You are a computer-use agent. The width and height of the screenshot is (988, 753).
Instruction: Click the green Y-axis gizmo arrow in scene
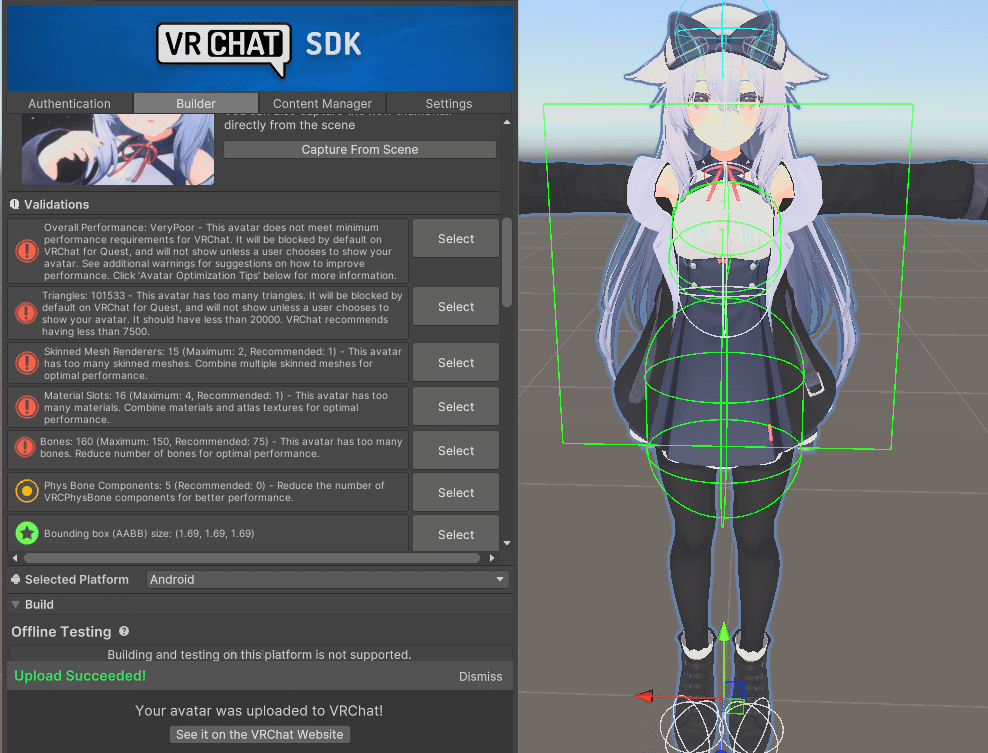tap(724, 632)
